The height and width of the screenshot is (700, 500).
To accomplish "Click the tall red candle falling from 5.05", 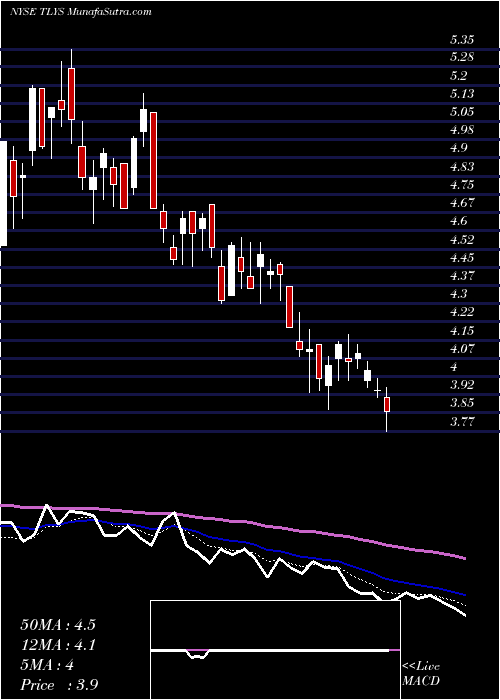I will point(153,160).
